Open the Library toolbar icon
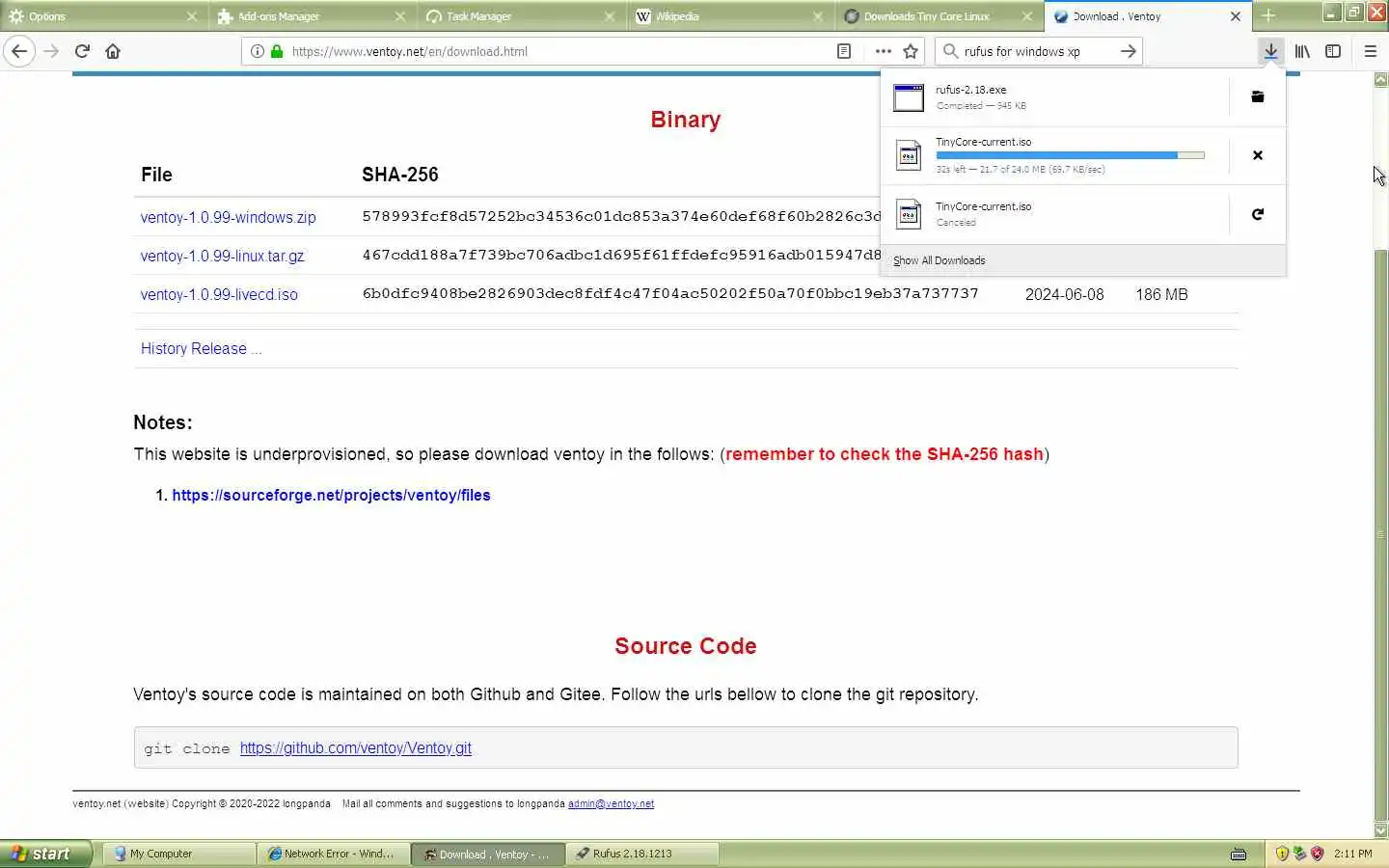This screenshot has height=868, width=1389. click(x=1302, y=51)
